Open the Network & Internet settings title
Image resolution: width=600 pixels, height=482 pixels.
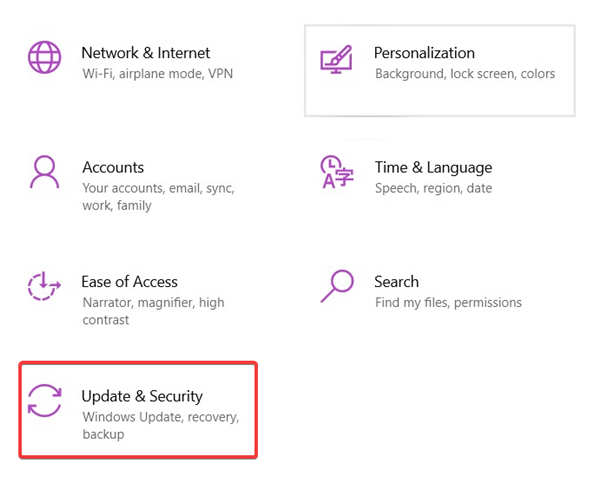145,53
